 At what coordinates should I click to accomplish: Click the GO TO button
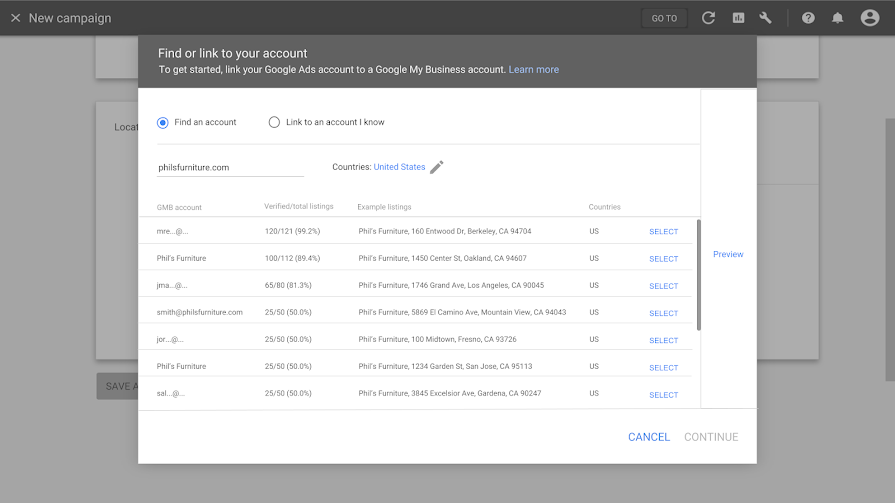pyautogui.click(x=664, y=18)
